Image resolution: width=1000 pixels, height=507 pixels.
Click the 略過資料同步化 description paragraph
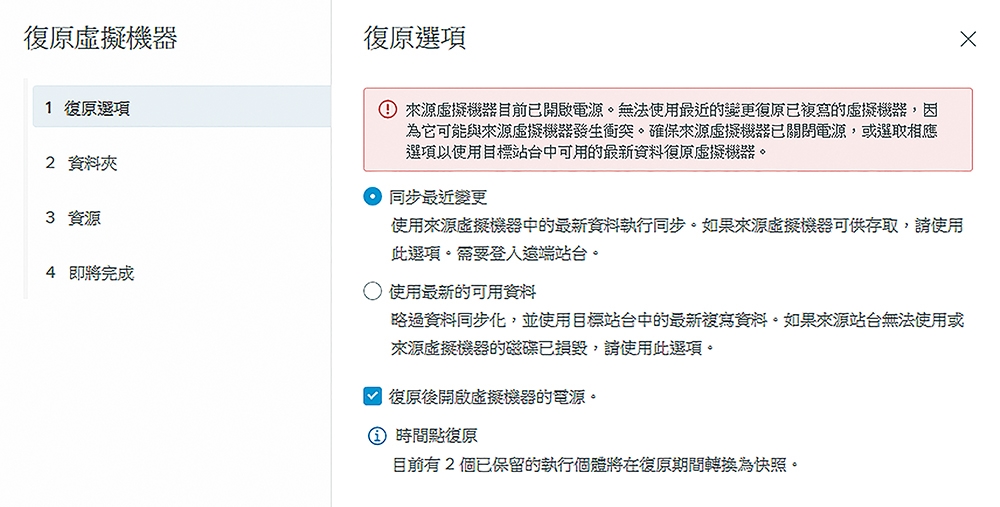click(677, 334)
